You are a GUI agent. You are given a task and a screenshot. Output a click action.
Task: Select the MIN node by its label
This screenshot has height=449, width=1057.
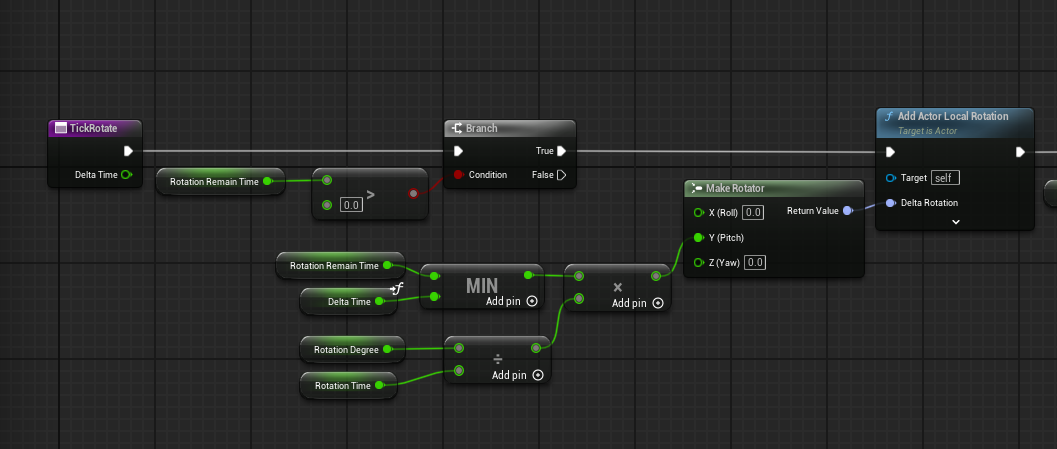tap(482, 285)
